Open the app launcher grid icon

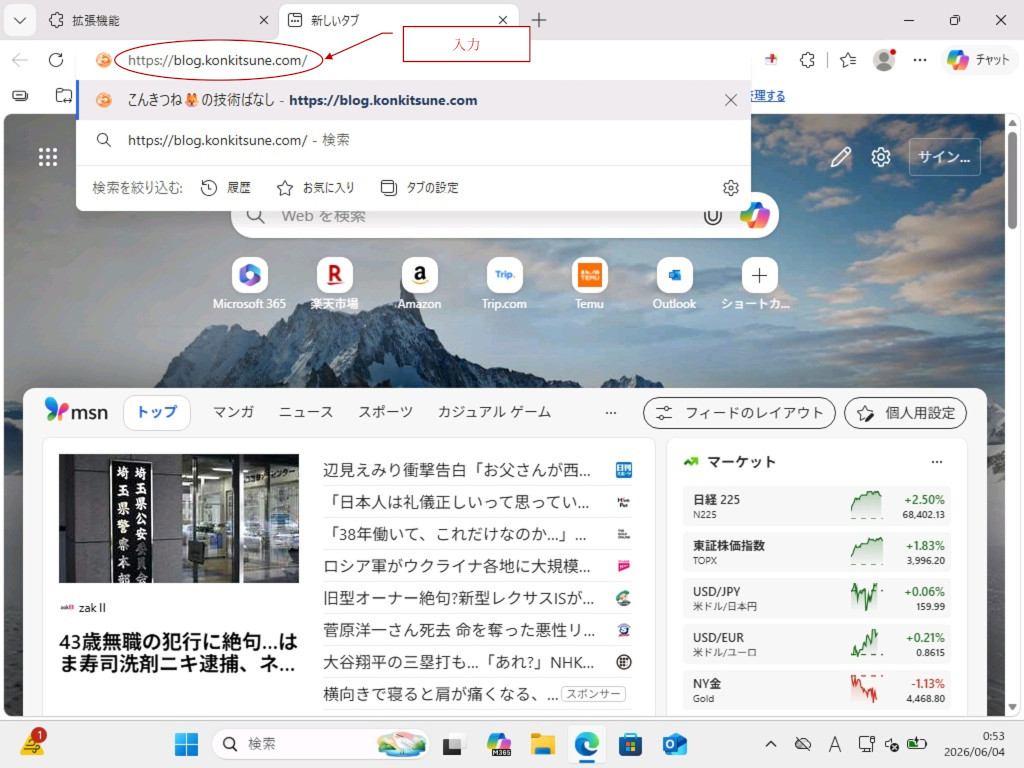point(48,157)
